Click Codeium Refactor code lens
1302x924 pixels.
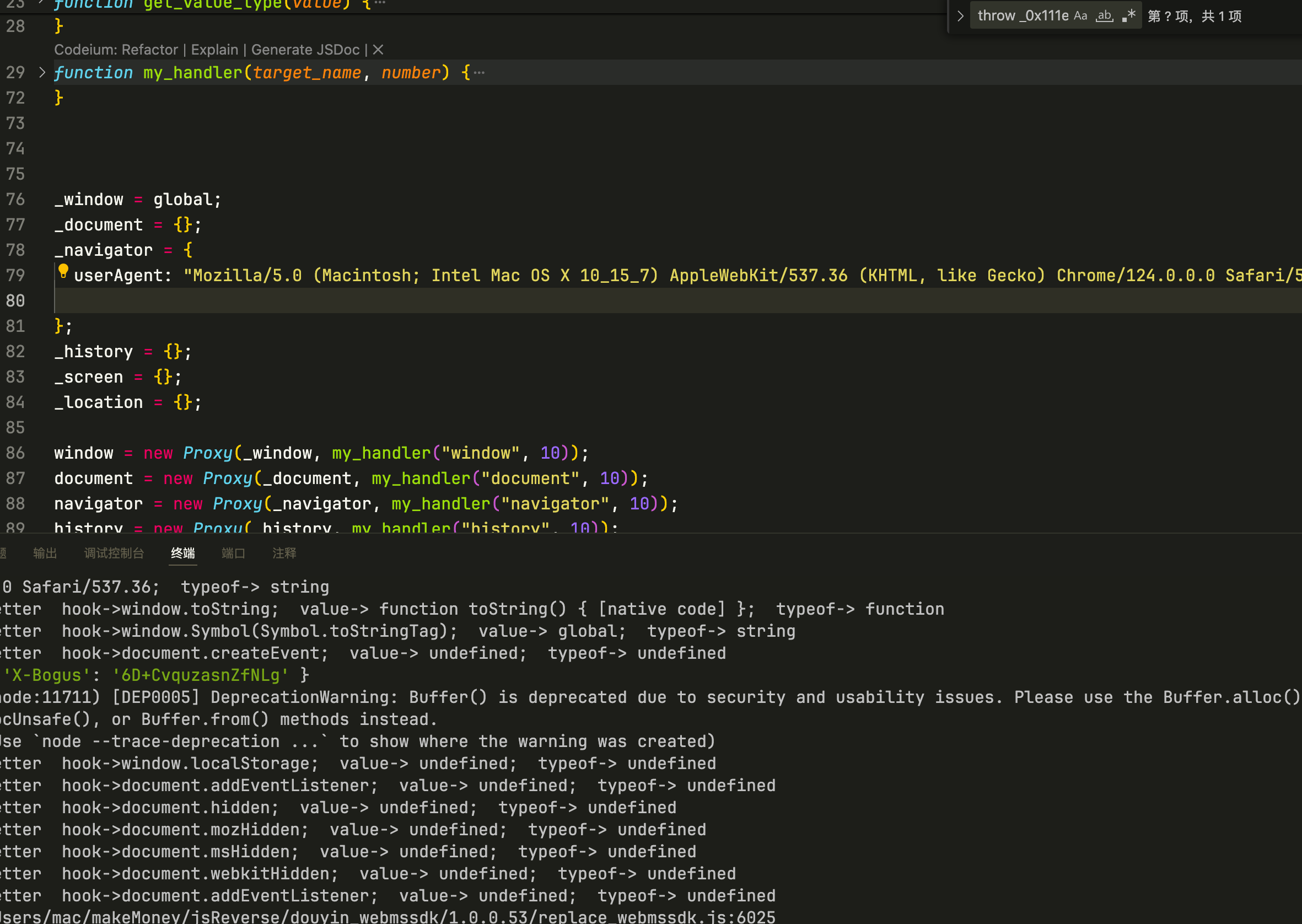[x=149, y=50]
